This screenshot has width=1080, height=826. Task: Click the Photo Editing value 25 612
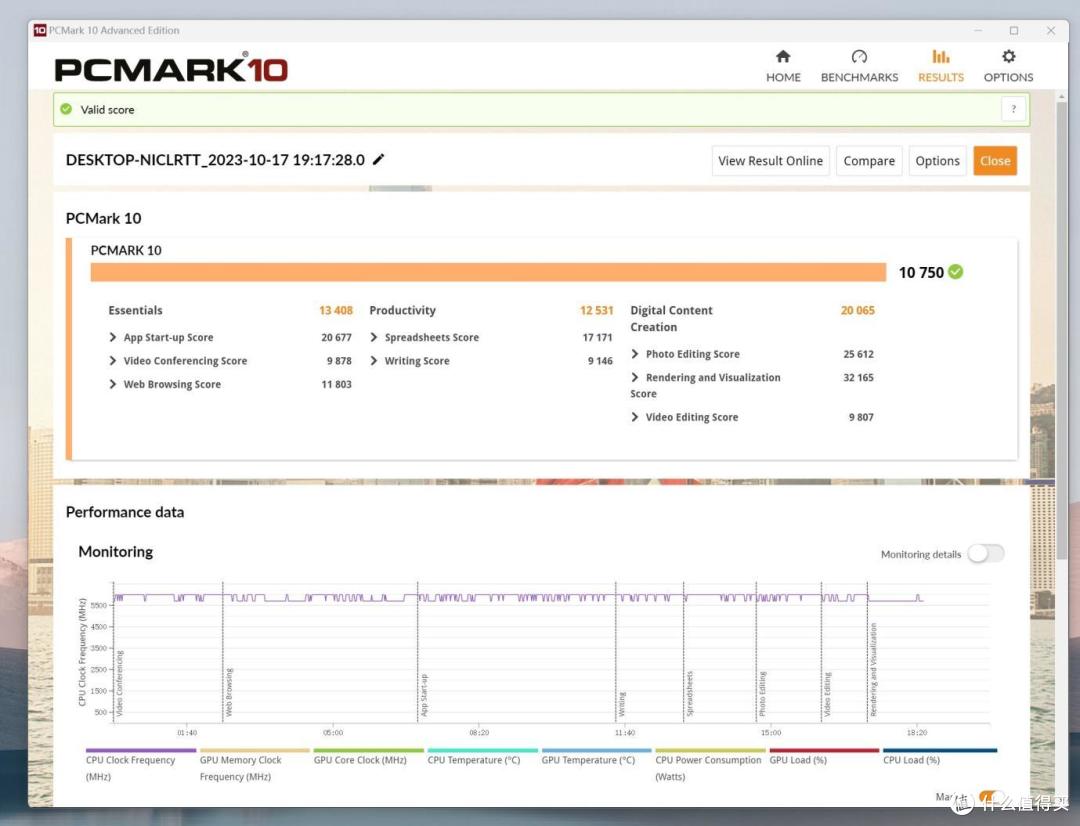click(x=858, y=353)
